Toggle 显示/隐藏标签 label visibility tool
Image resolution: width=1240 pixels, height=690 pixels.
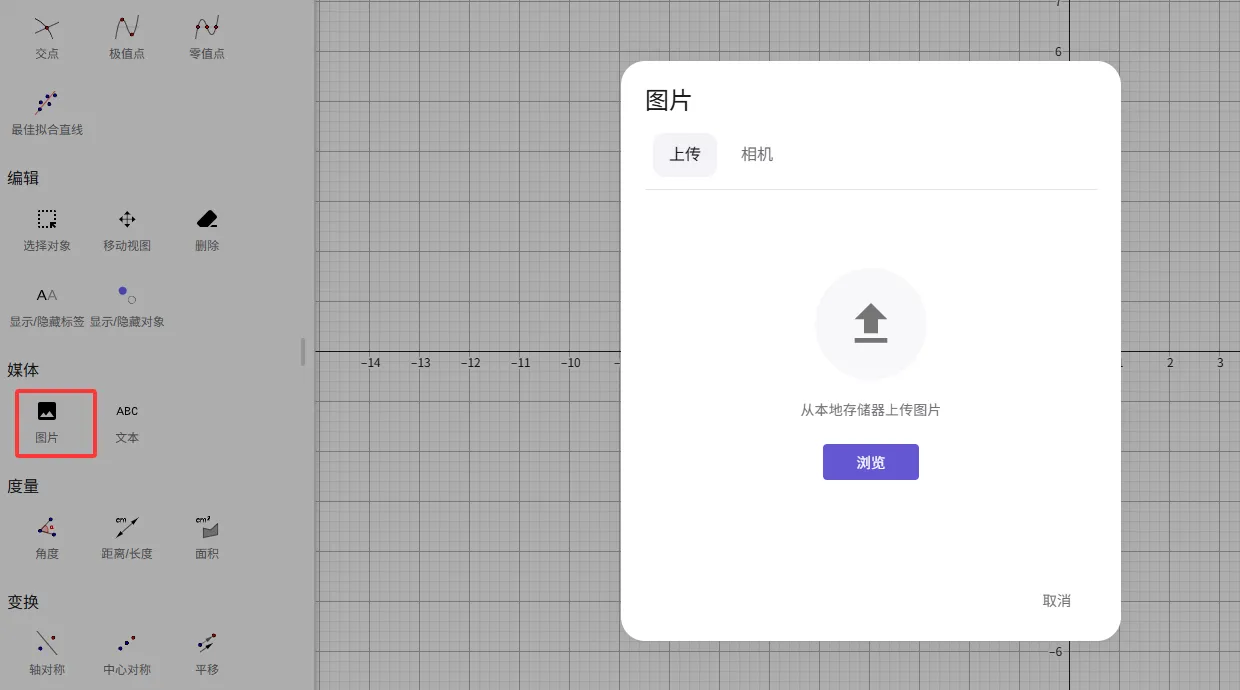point(47,304)
